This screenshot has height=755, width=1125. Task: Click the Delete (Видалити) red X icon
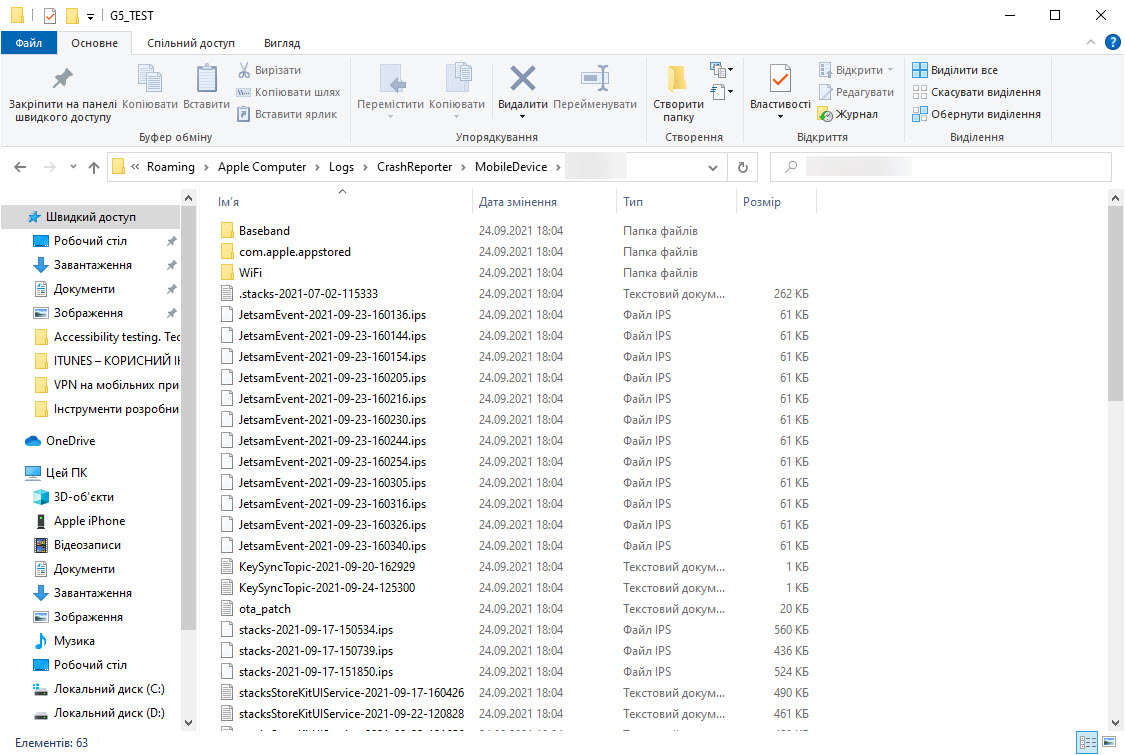pos(522,79)
